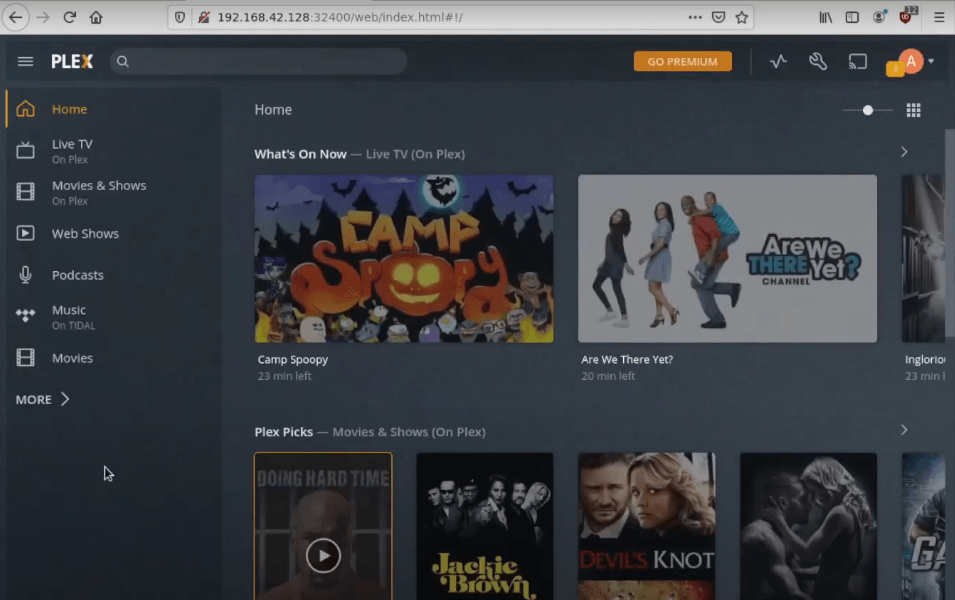Expand the Plex Picks row arrow

[x=904, y=430]
